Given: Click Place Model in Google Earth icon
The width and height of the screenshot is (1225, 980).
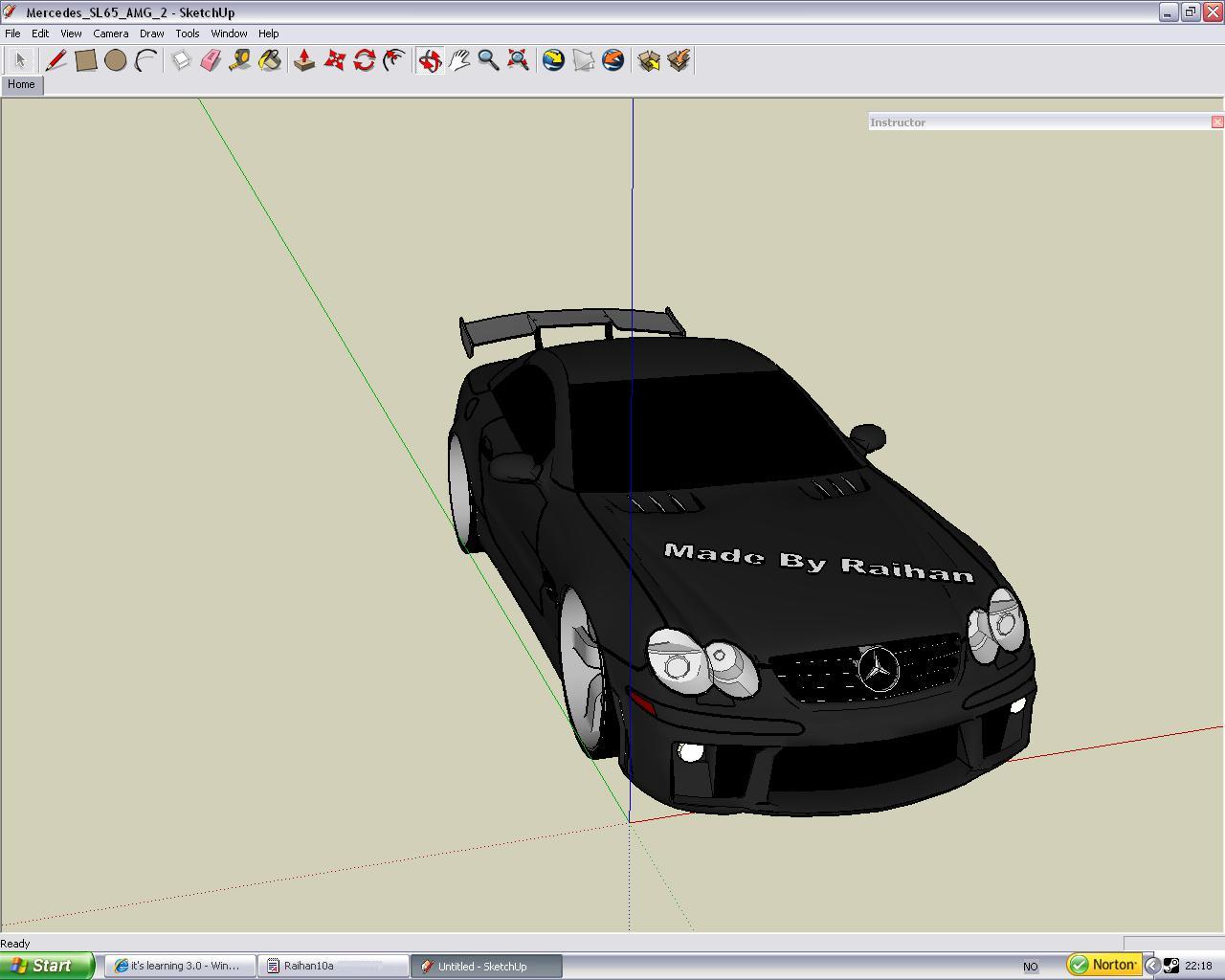Looking at the screenshot, I should click(612, 60).
